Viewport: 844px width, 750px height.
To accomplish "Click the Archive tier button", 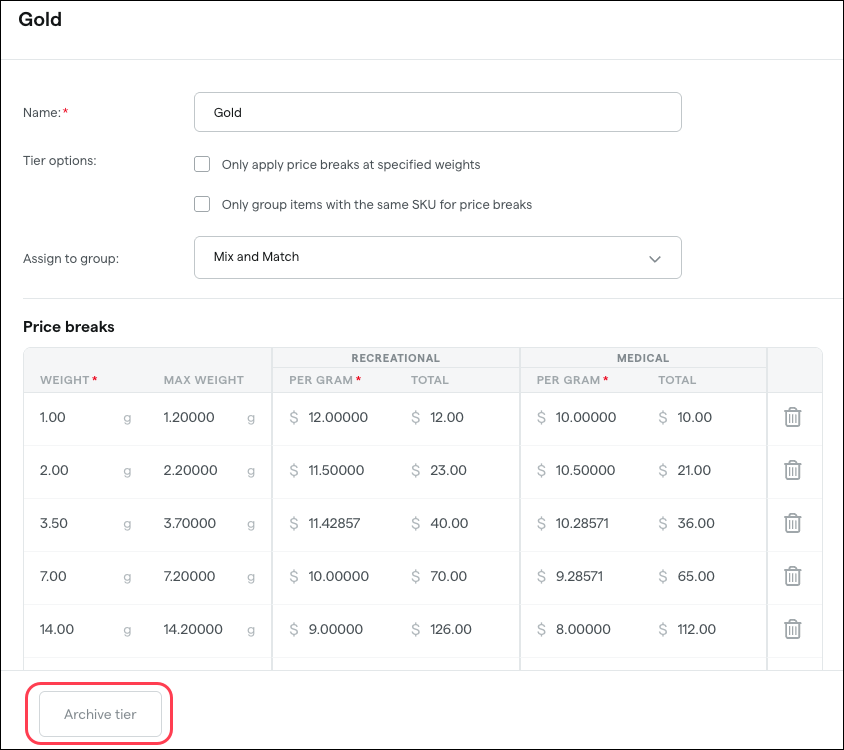I will tap(100, 714).
